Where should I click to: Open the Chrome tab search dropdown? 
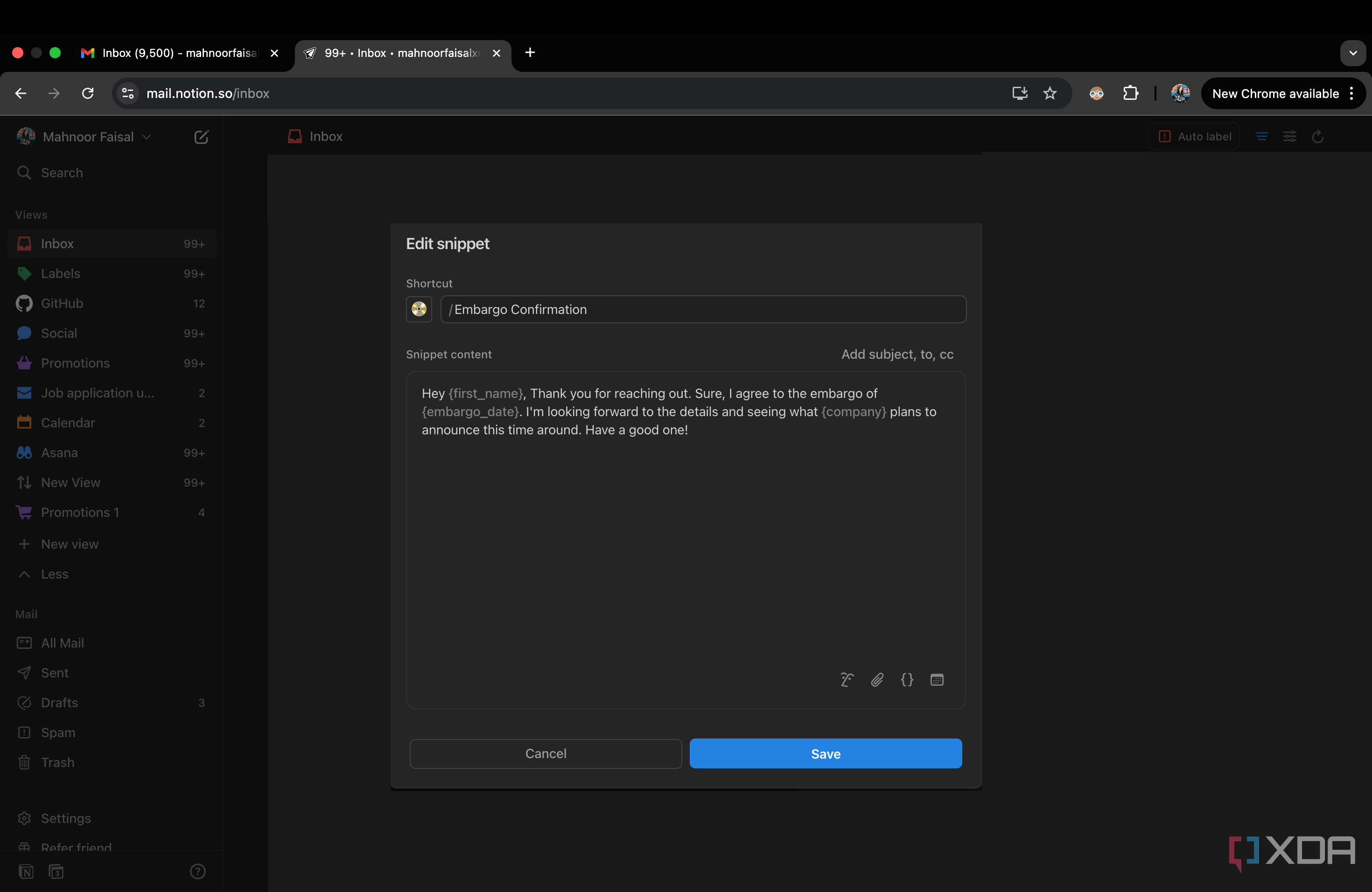(x=1352, y=53)
